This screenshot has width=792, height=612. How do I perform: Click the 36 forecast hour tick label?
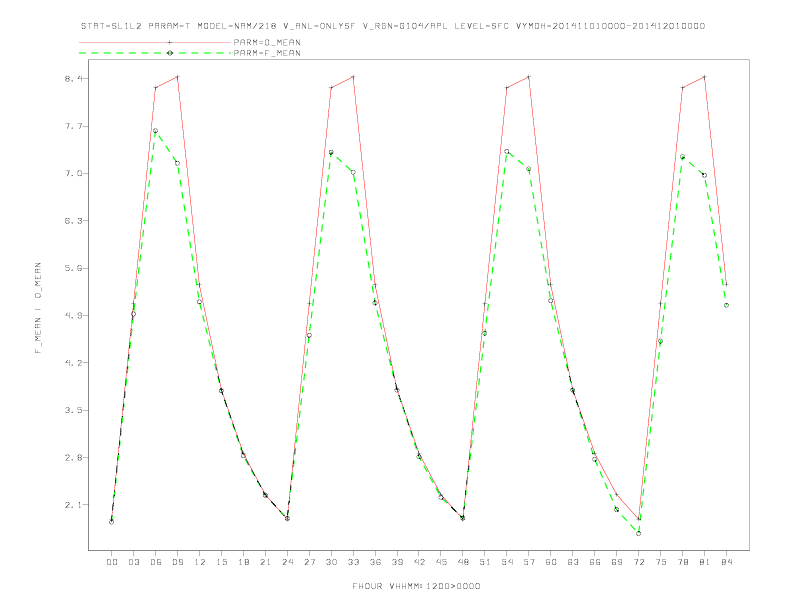click(375, 562)
